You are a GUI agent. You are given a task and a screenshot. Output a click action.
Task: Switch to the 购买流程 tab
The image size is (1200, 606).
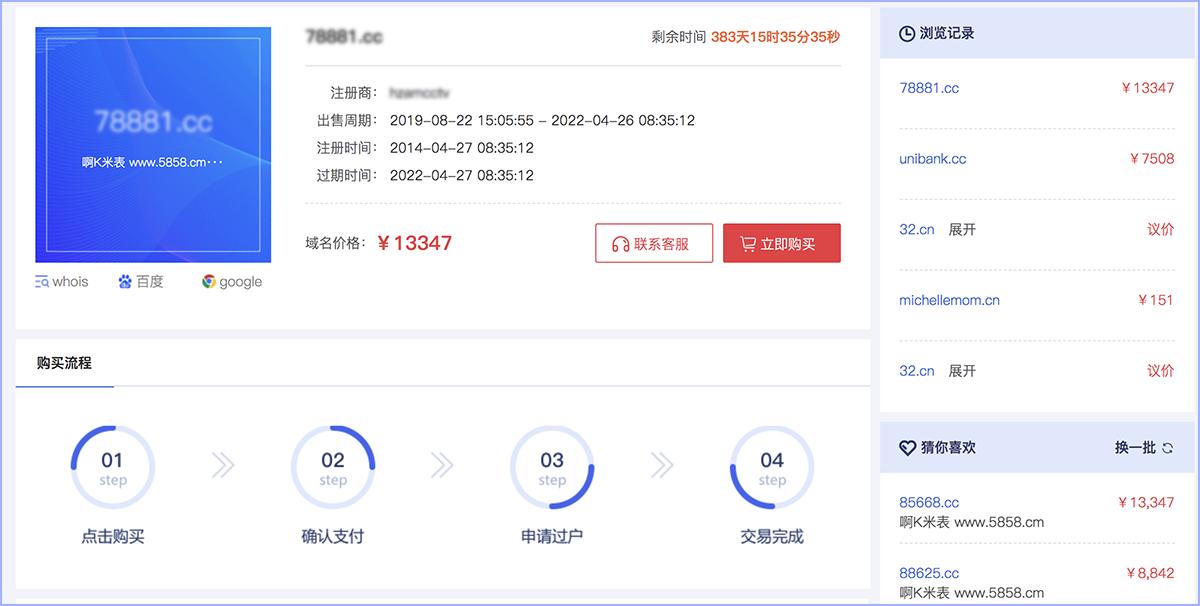pos(64,362)
